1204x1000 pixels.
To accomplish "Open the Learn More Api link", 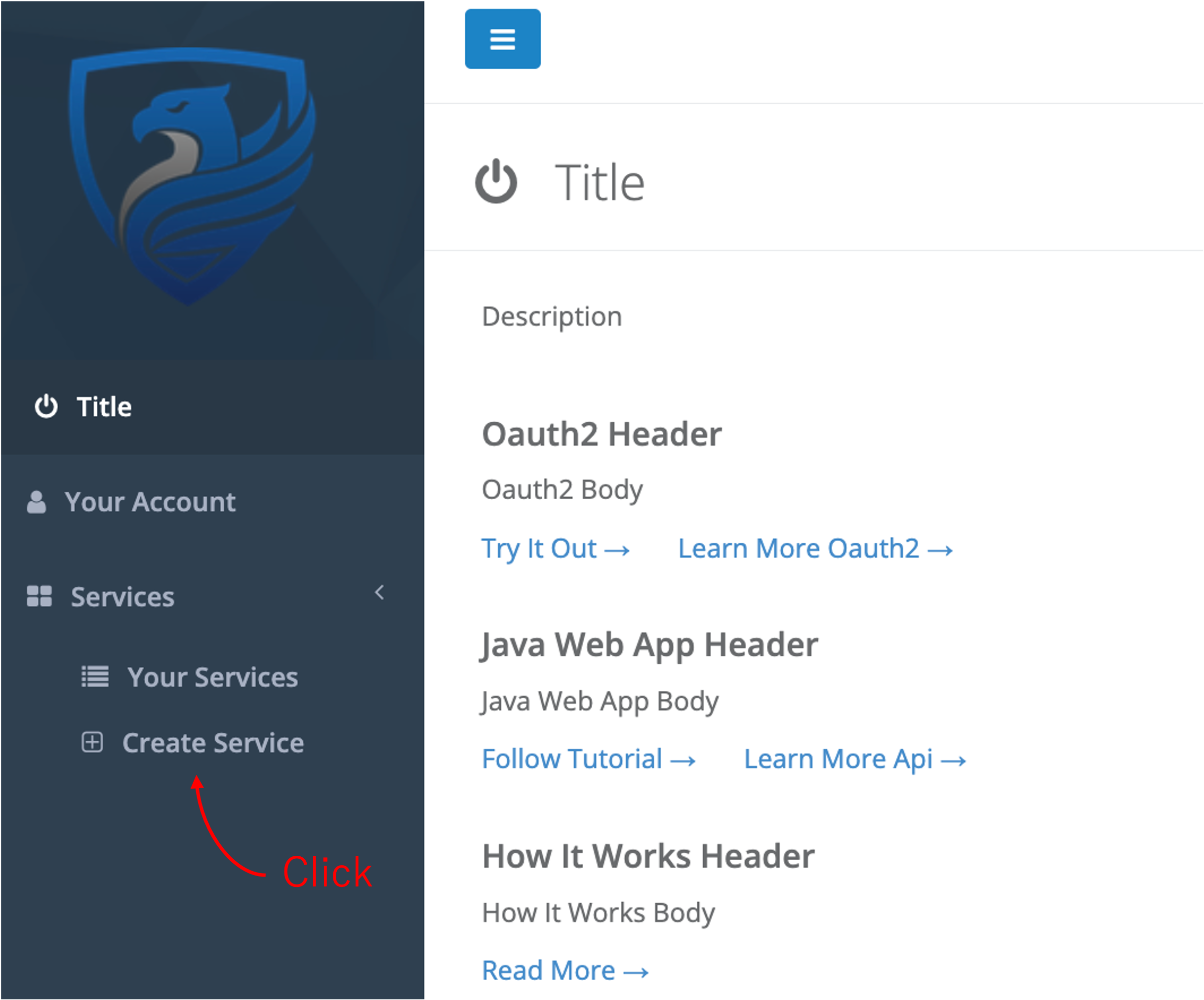I will click(854, 759).
